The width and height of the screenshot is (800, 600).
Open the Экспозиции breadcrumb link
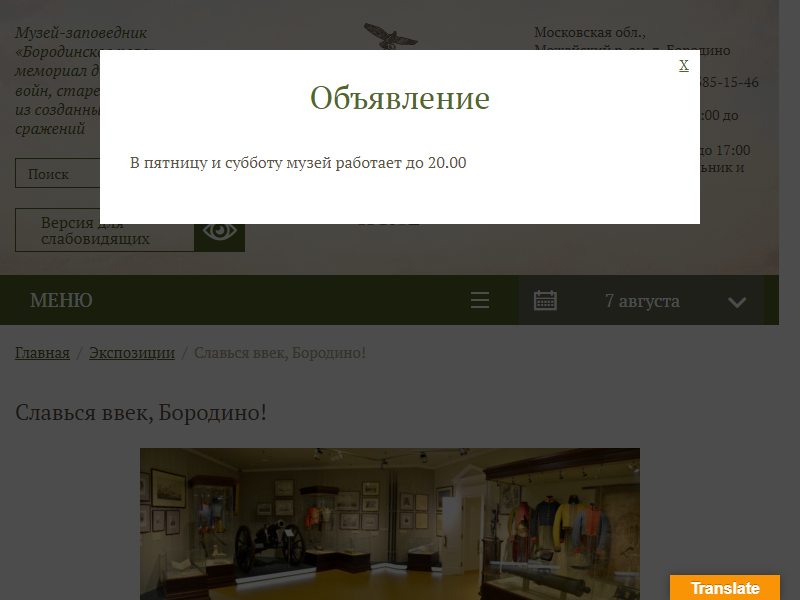[132, 353]
